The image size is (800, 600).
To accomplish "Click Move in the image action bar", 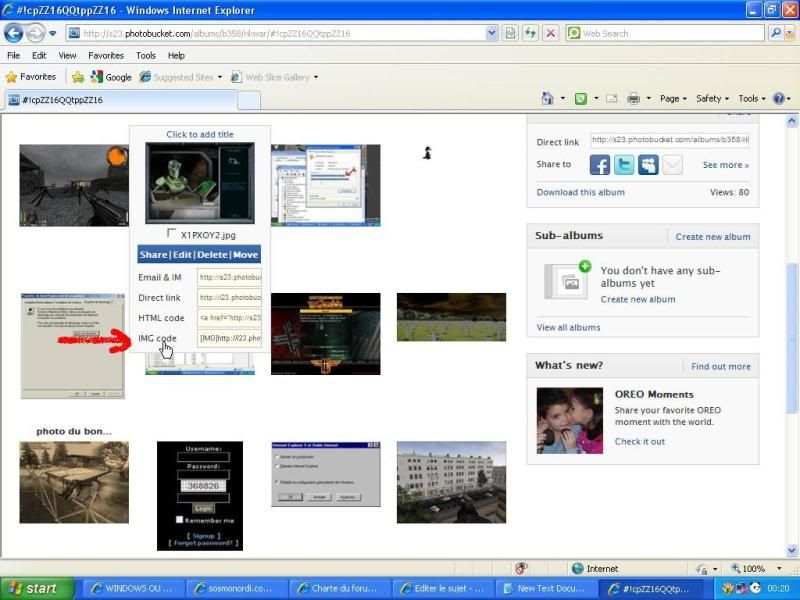I will (245, 255).
